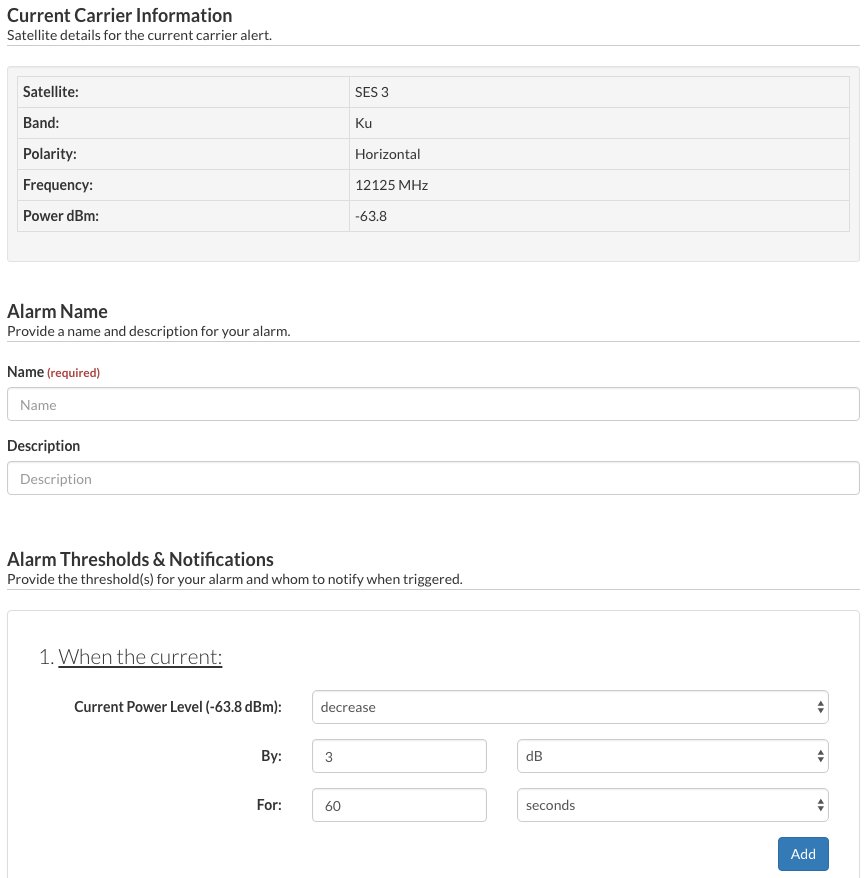Click the Satellite: row label

[51, 92]
